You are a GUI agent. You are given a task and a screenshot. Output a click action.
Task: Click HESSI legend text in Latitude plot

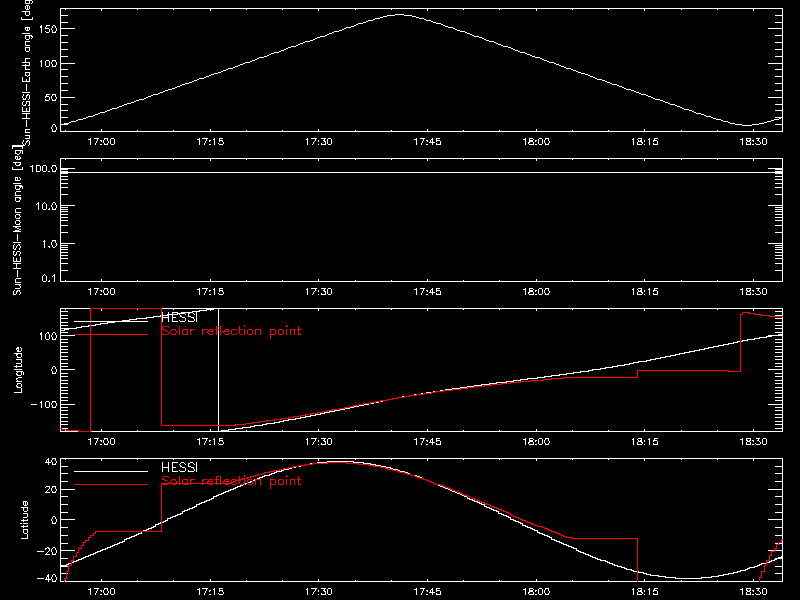tap(179, 468)
